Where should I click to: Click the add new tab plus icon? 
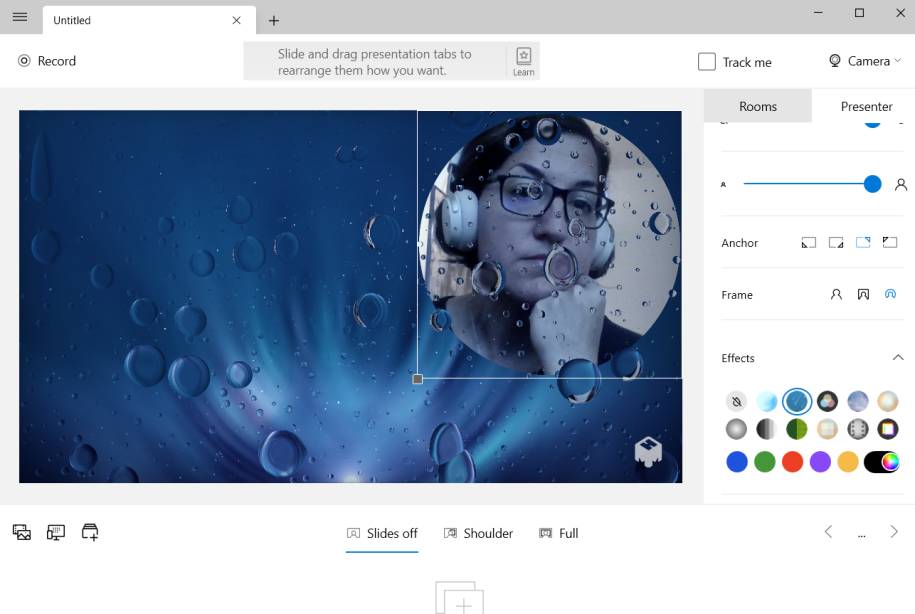273,20
